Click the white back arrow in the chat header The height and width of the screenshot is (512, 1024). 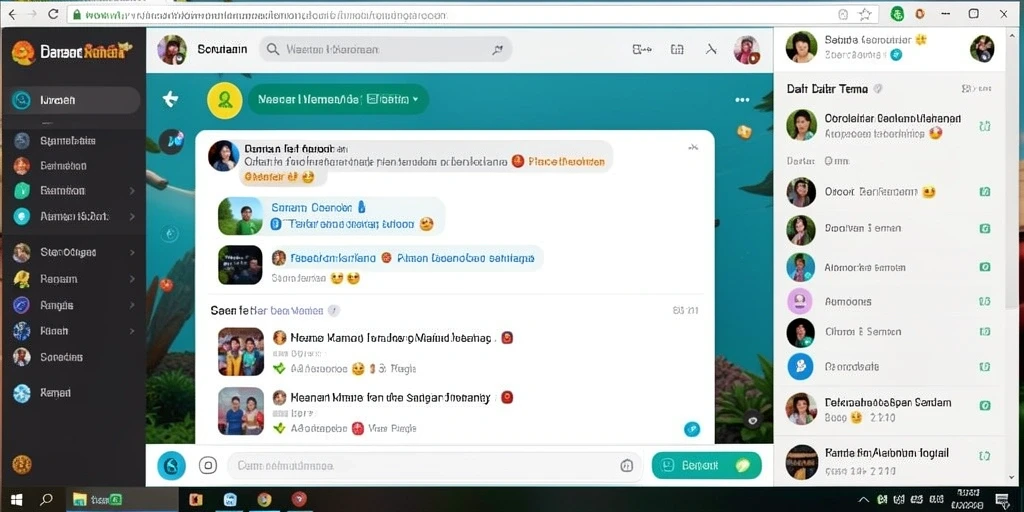coord(170,99)
